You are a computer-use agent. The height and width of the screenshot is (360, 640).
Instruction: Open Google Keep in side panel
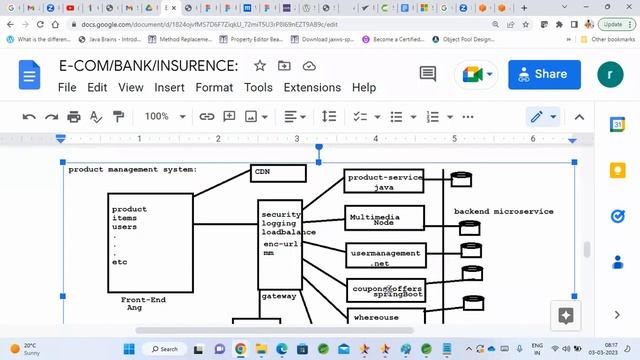click(x=618, y=170)
